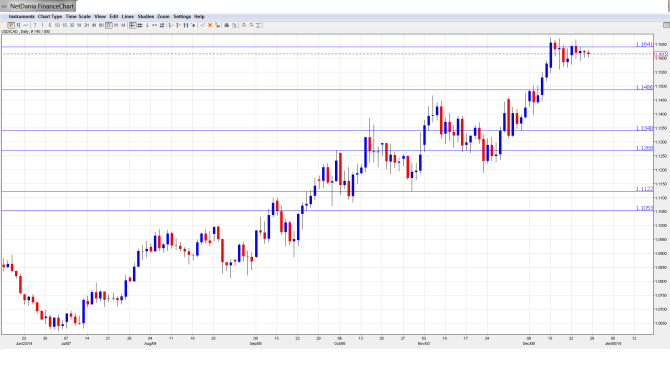Open the View menu

[100, 17]
